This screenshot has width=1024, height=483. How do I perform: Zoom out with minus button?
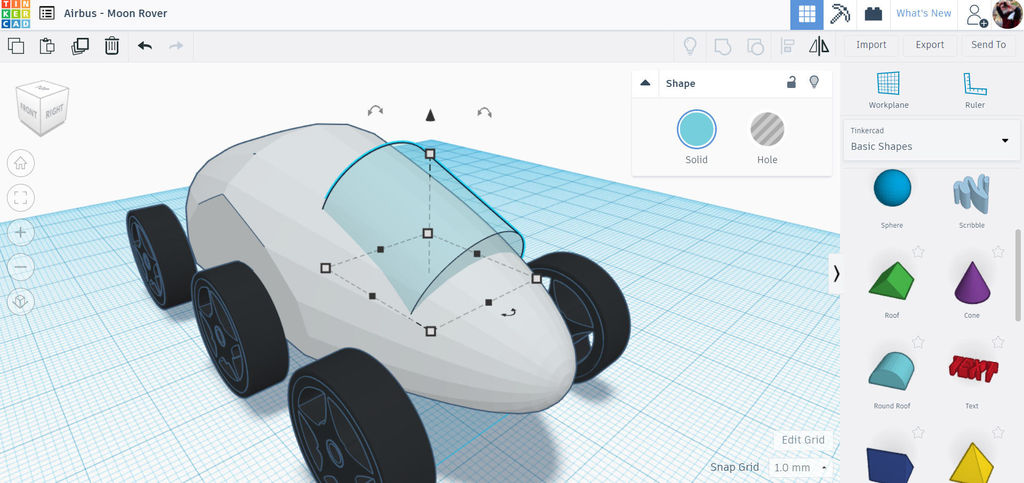coord(20,267)
